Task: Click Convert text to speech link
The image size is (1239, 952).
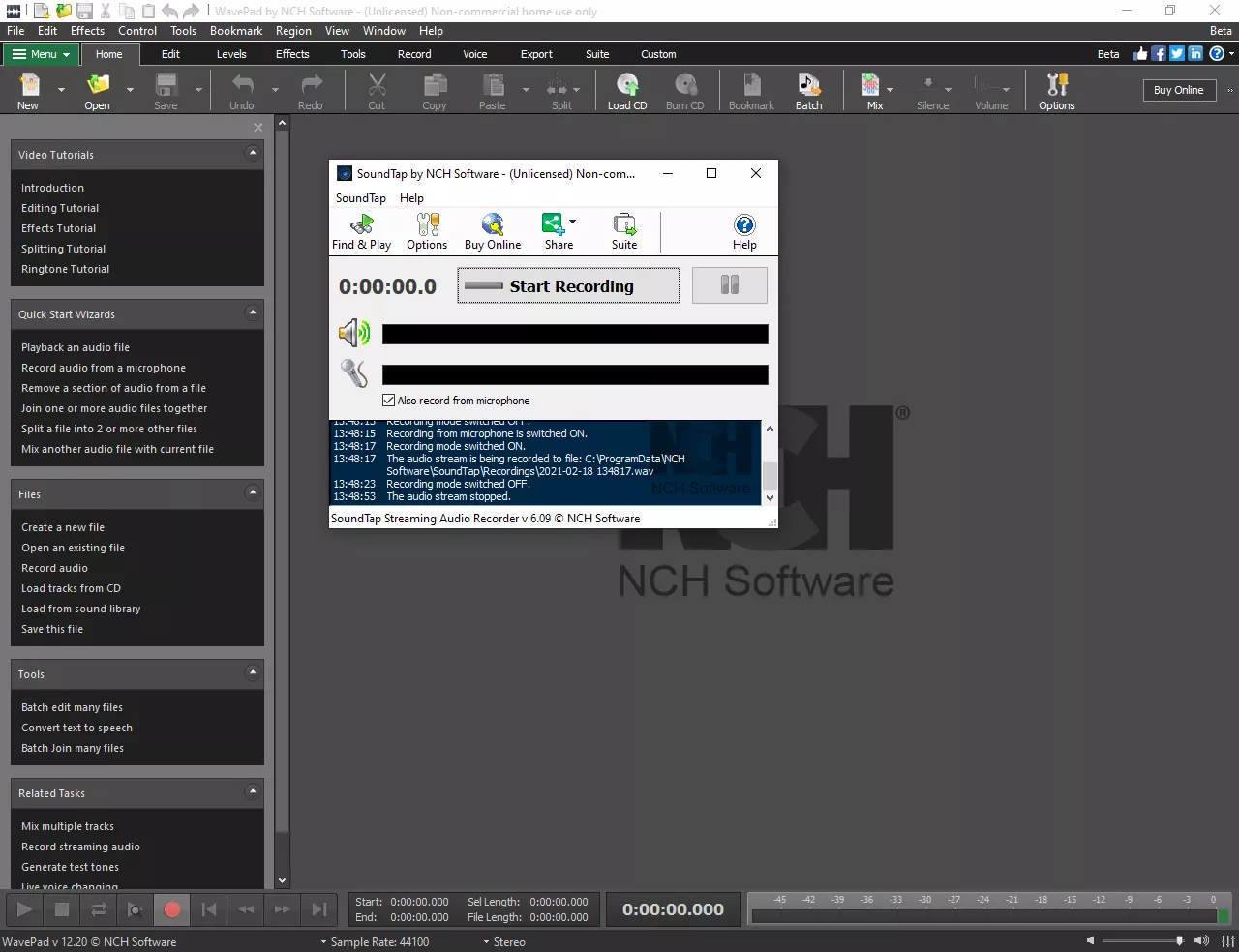Action: 76,728
